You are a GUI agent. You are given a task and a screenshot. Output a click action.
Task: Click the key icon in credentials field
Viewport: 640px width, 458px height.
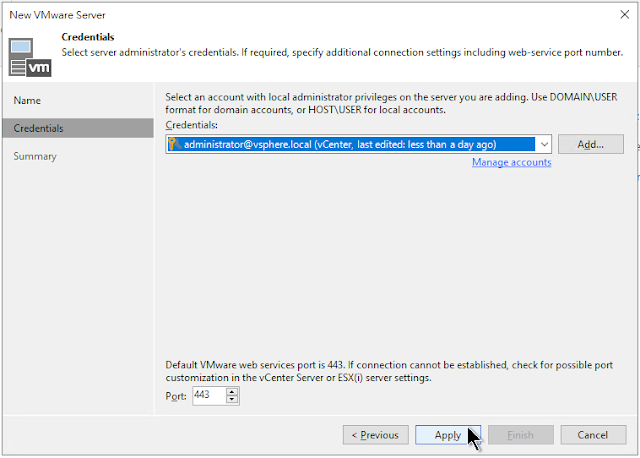pyautogui.click(x=174, y=144)
